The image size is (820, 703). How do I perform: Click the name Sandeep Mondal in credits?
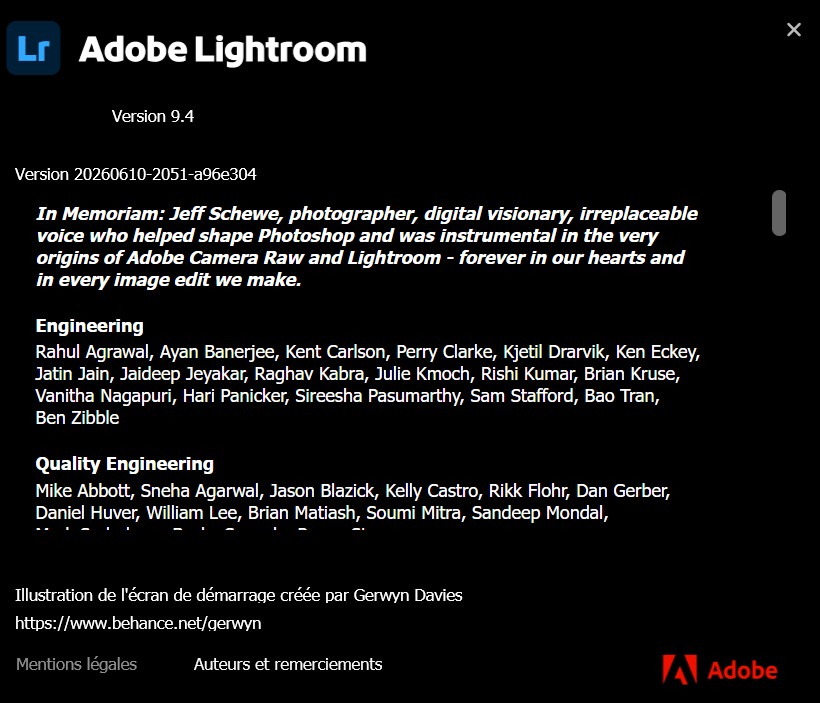pyautogui.click(x=539, y=513)
